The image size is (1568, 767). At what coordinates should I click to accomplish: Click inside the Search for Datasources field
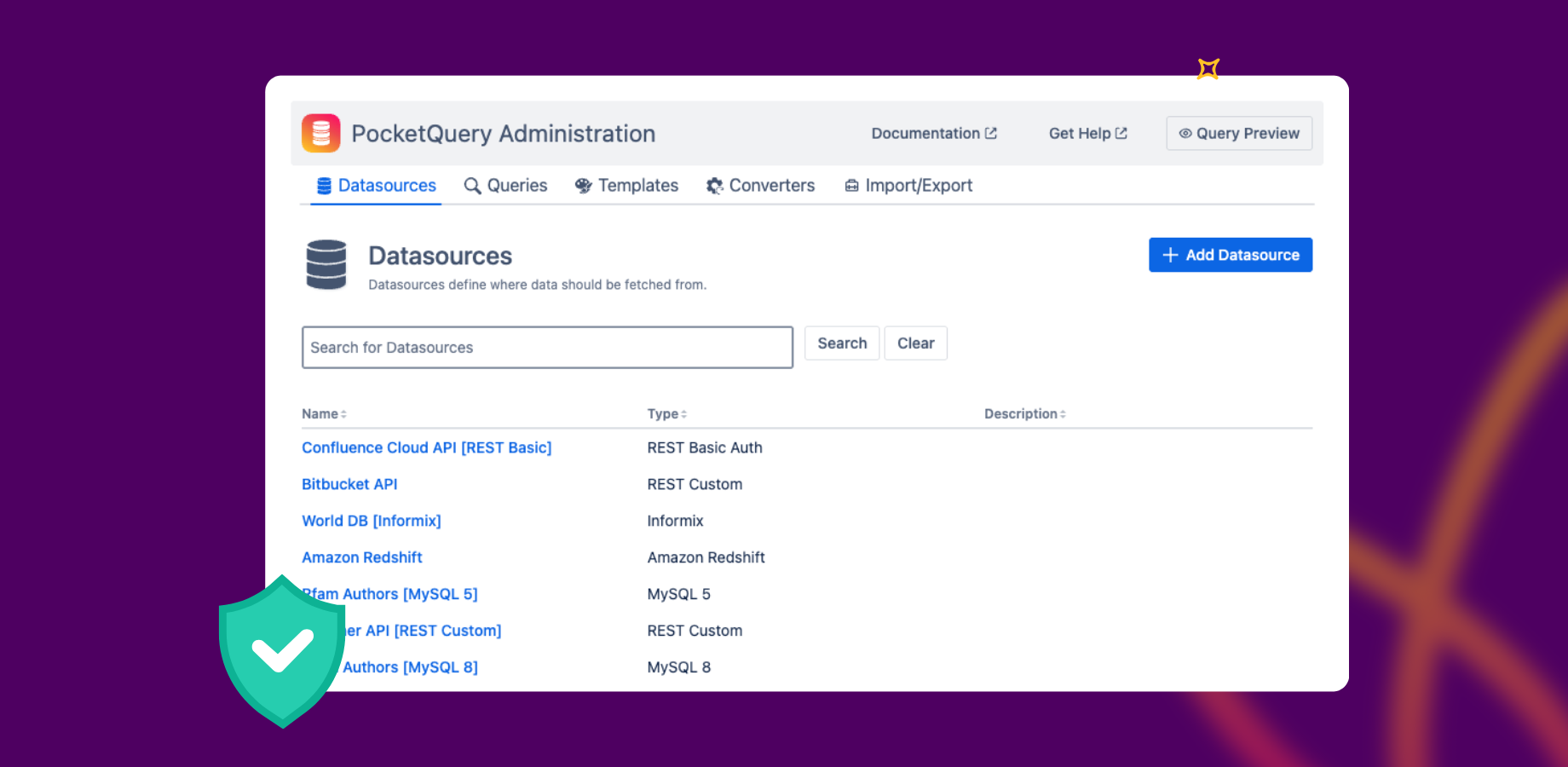click(546, 347)
